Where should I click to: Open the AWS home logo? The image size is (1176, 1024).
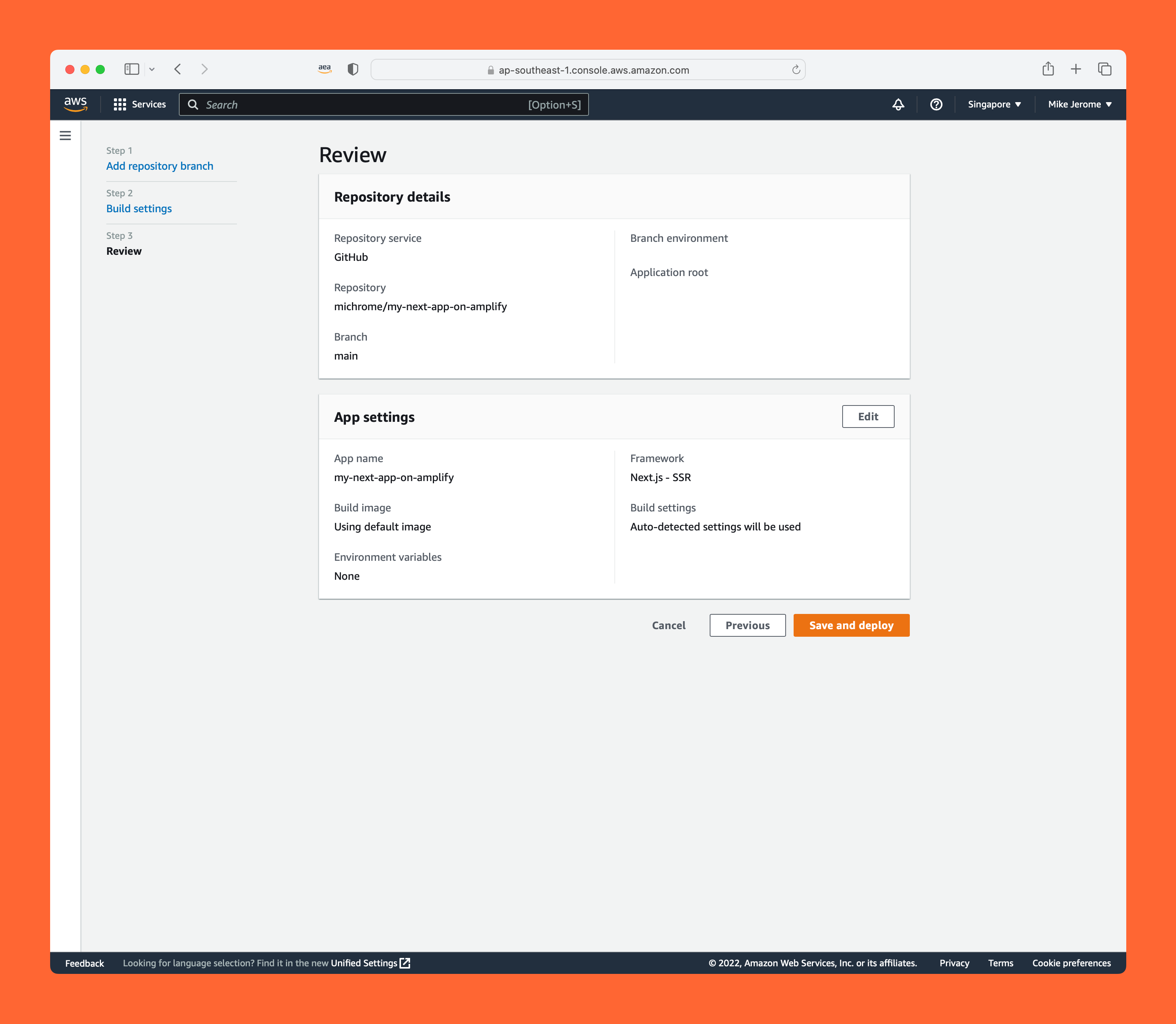76,104
